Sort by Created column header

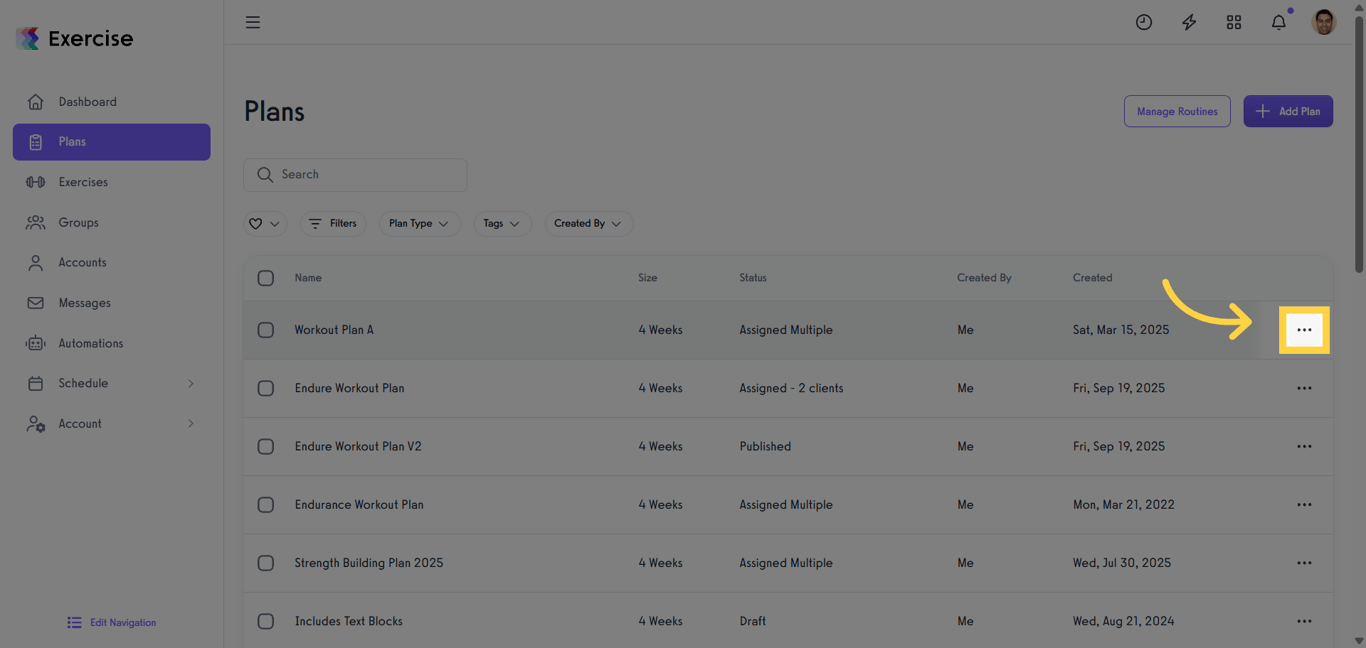[1092, 278]
